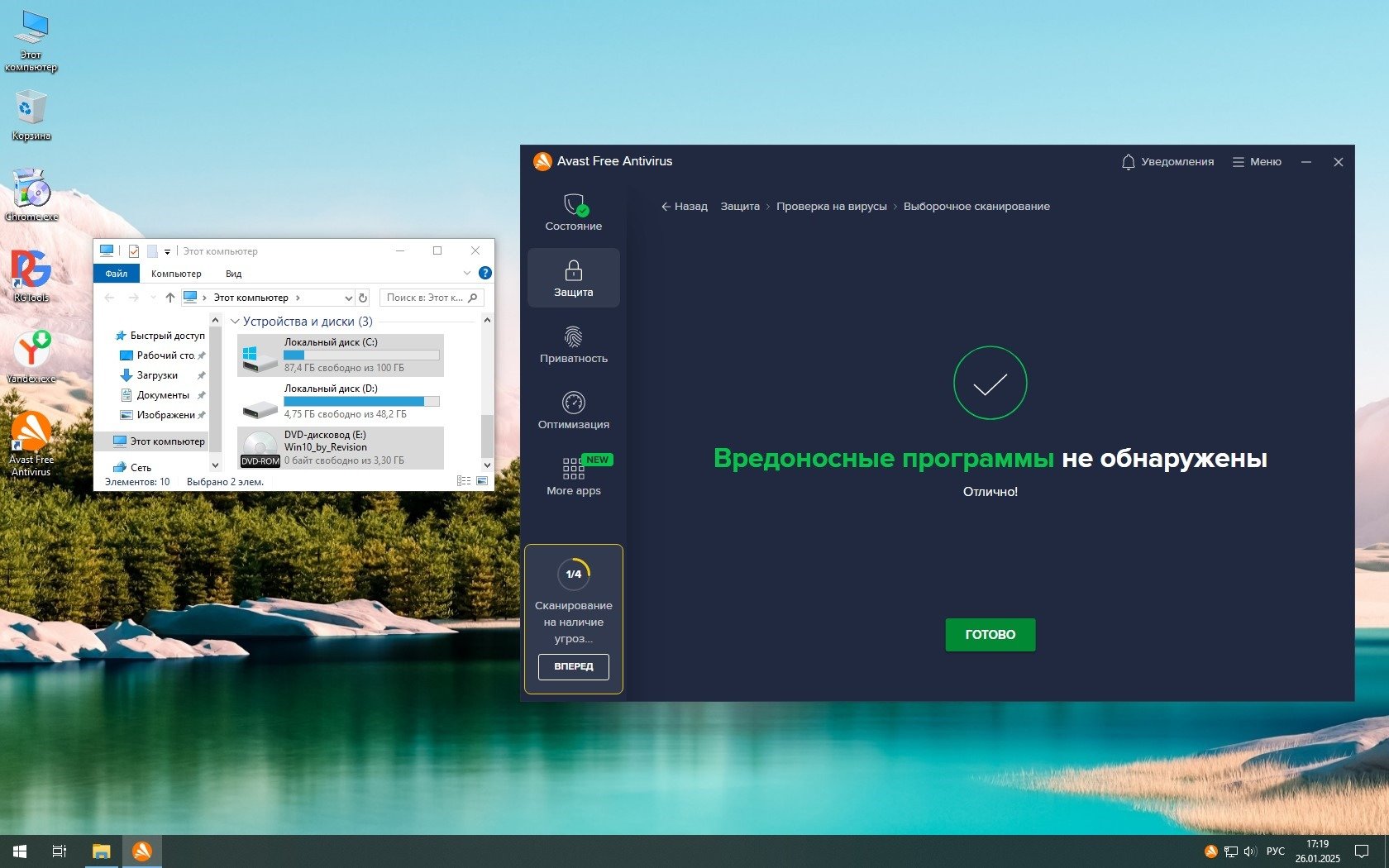Screen dimensions: 1389x868
Task: Click the Forward arrow in Explorer navigation
Action: coord(133,298)
